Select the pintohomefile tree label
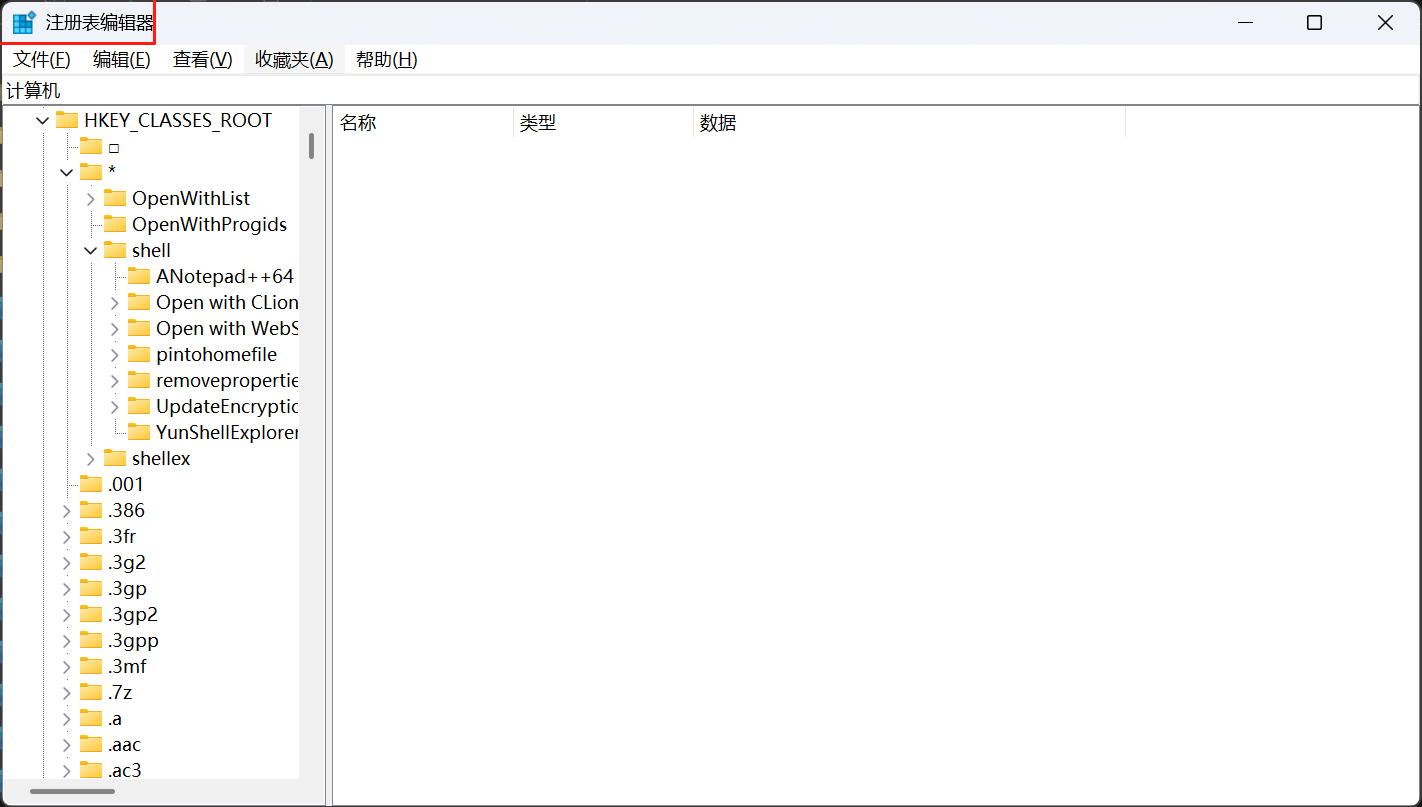 (216, 355)
